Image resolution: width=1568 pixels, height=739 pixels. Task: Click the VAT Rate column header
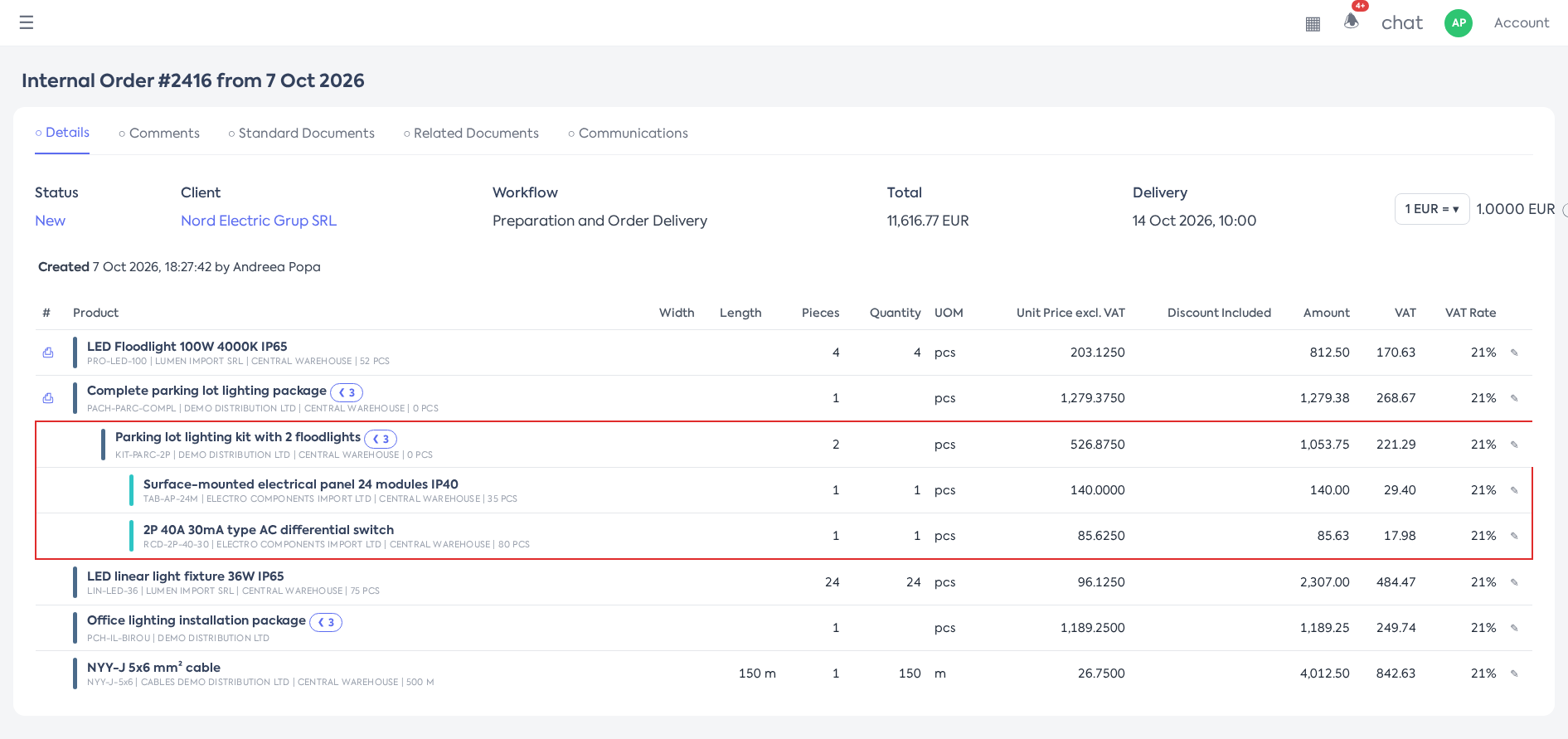[1470, 313]
